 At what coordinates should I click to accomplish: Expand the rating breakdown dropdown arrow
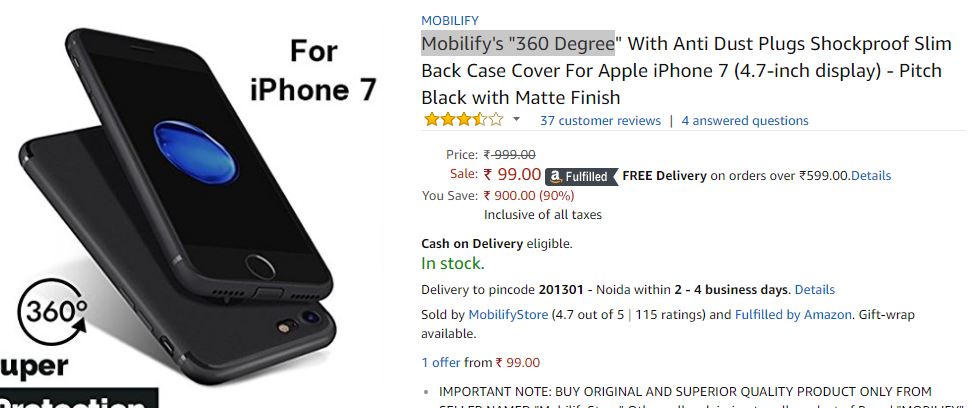[516, 119]
